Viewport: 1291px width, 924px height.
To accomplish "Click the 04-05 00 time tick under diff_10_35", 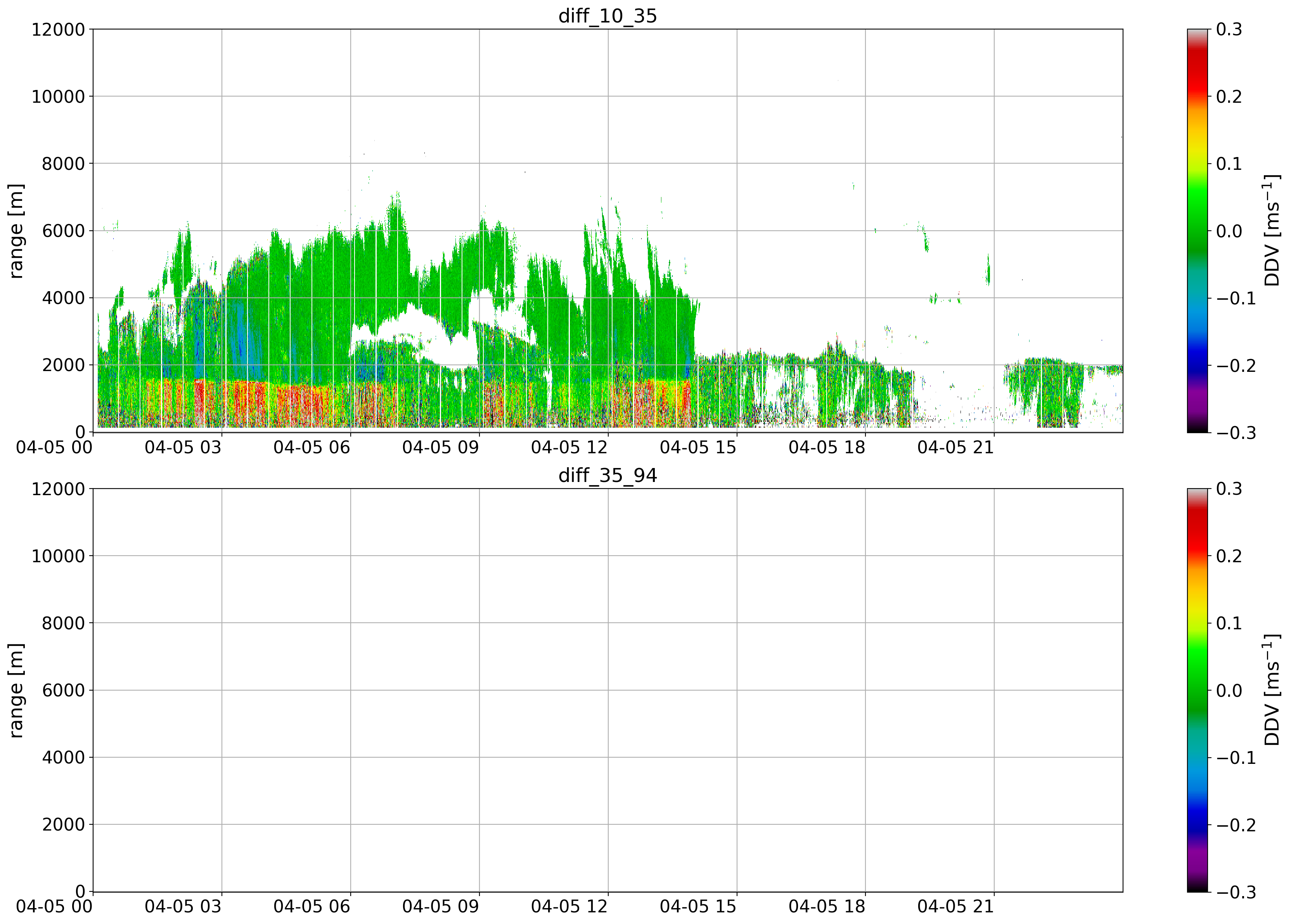I will point(54,447).
